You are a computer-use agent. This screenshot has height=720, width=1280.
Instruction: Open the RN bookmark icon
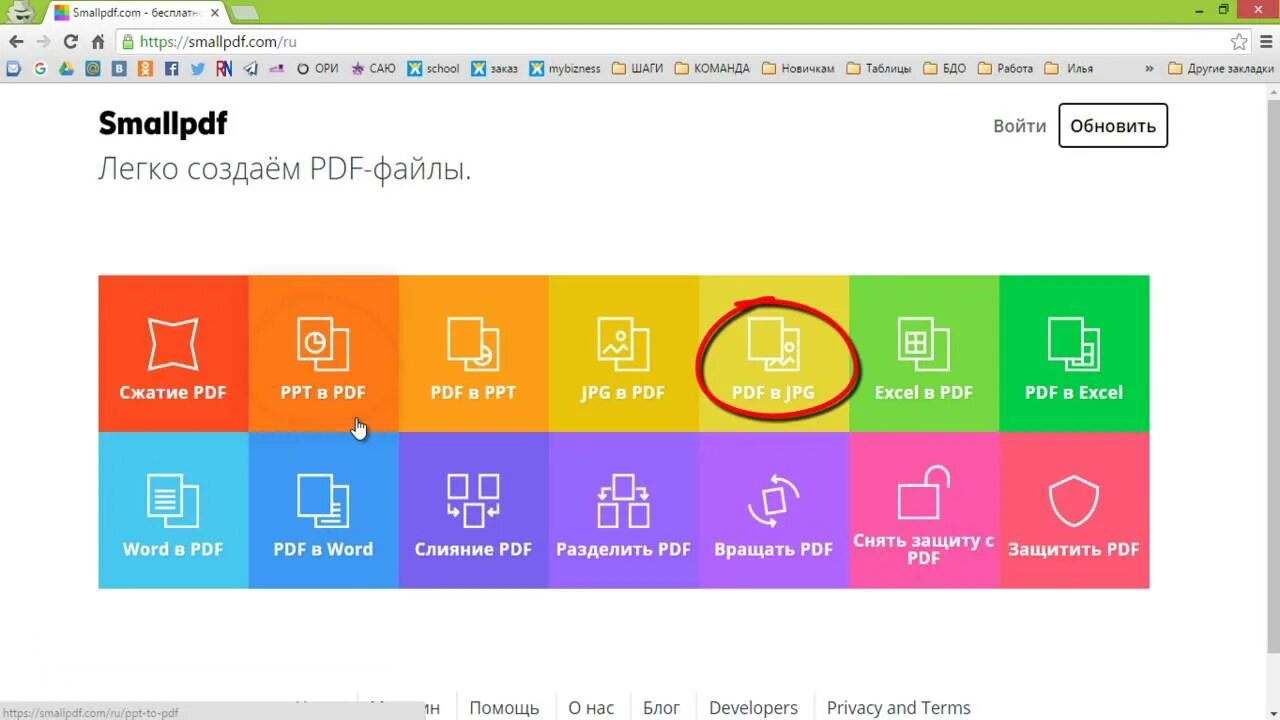[x=224, y=69]
